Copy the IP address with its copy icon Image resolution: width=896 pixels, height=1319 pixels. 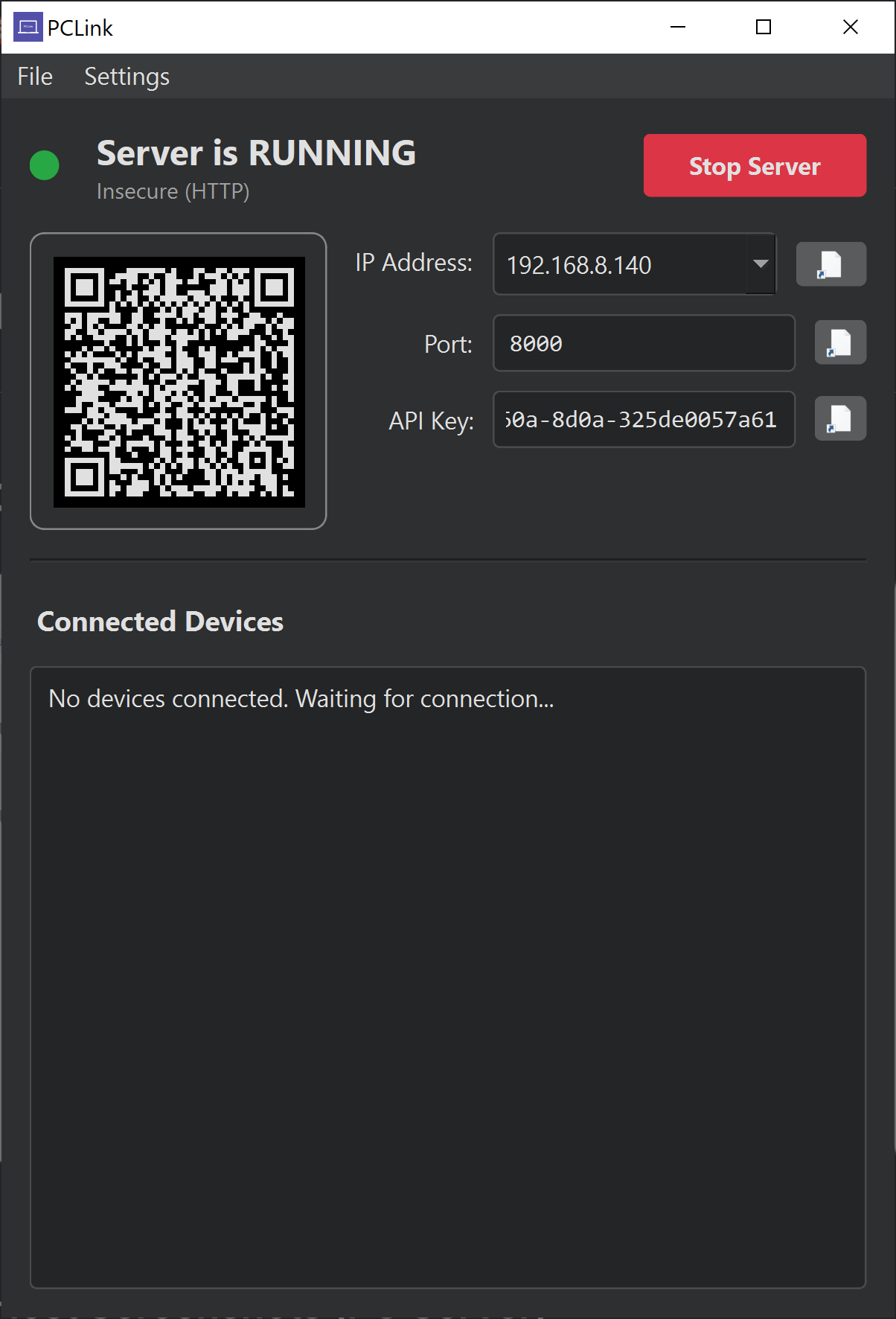click(x=831, y=264)
